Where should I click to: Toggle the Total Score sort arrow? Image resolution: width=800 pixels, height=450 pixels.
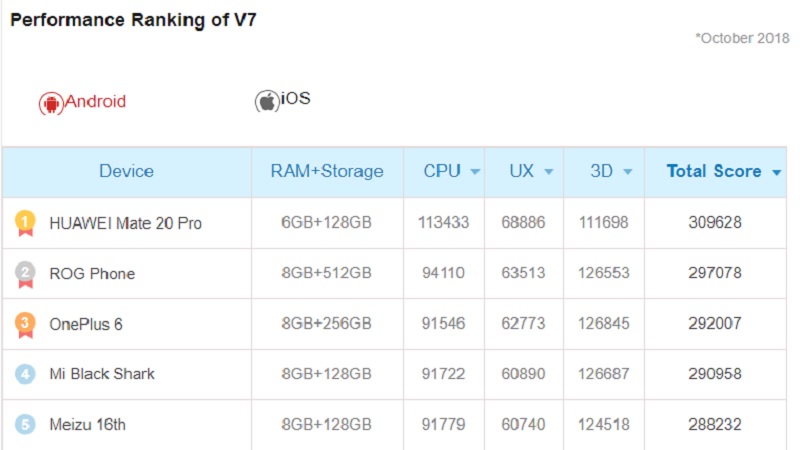click(x=777, y=172)
